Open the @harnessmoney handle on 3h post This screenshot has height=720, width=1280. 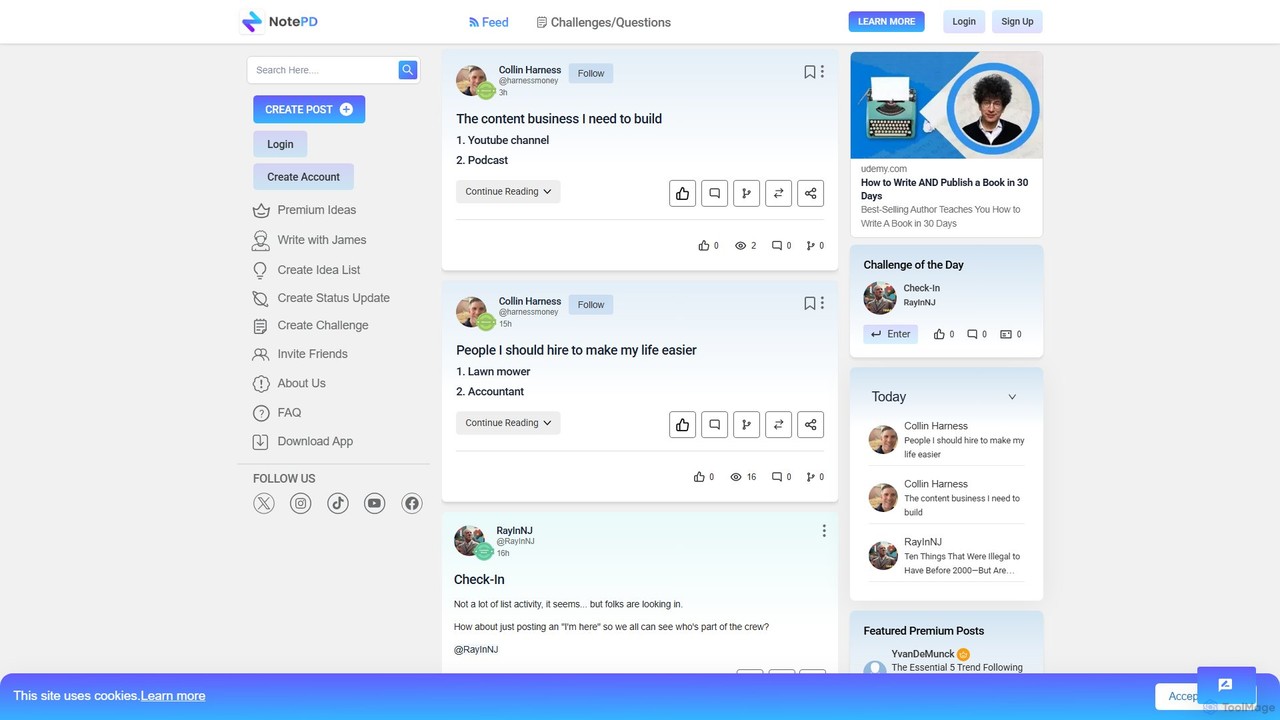(528, 81)
